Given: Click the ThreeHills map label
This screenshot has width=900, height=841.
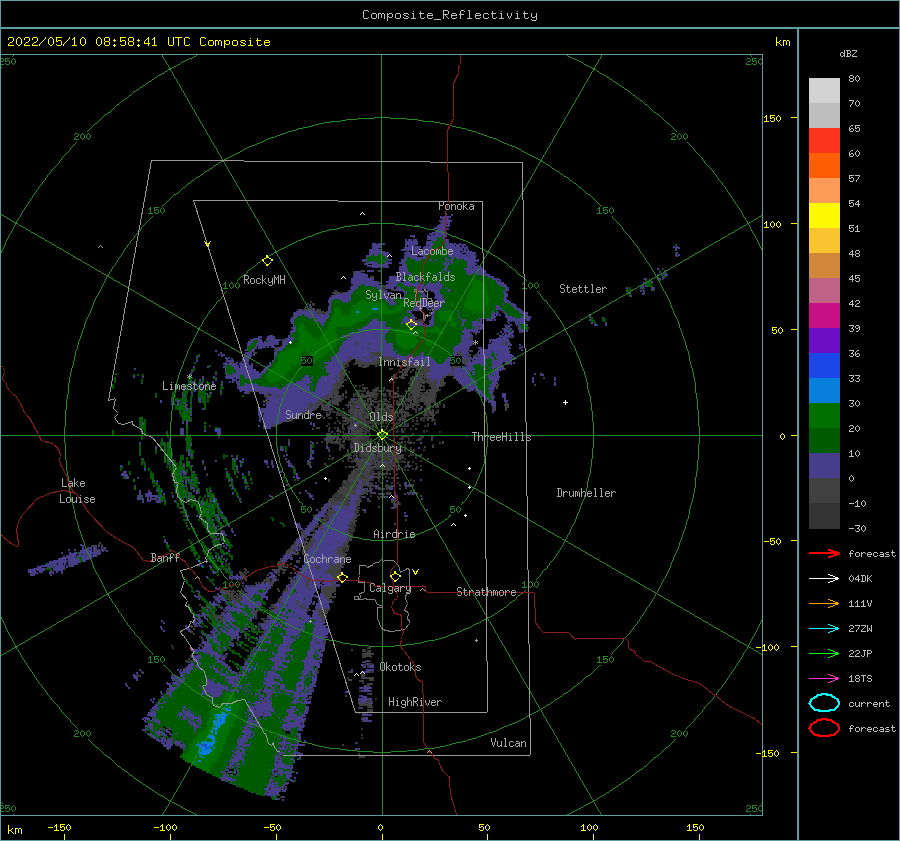Looking at the screenshot, I should tap(502, 437).
